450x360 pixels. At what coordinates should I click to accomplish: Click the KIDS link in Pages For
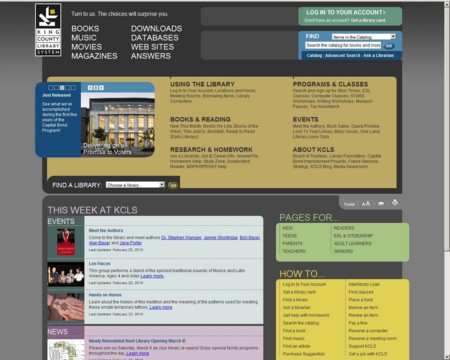(287, 228)
